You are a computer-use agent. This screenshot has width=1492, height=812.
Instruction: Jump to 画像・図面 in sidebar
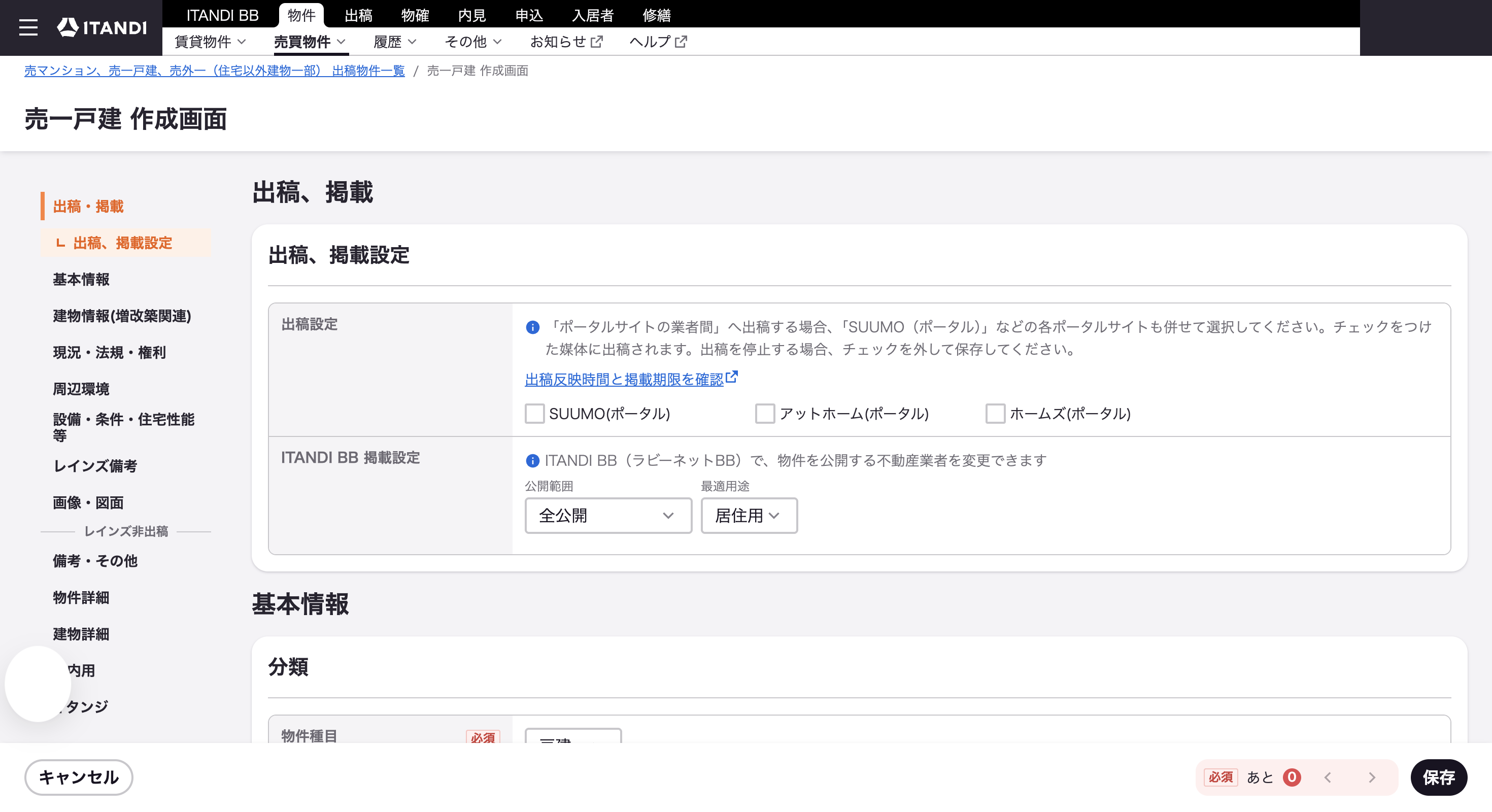88,502
